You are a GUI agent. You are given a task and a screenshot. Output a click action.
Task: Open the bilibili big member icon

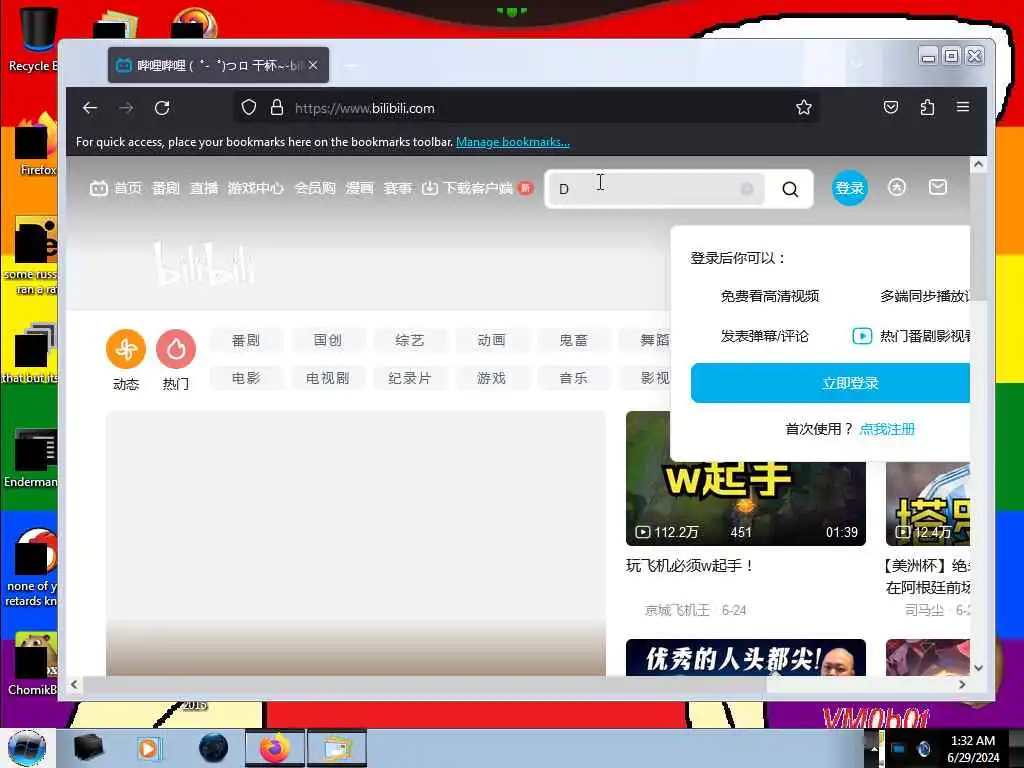(897, 187)
